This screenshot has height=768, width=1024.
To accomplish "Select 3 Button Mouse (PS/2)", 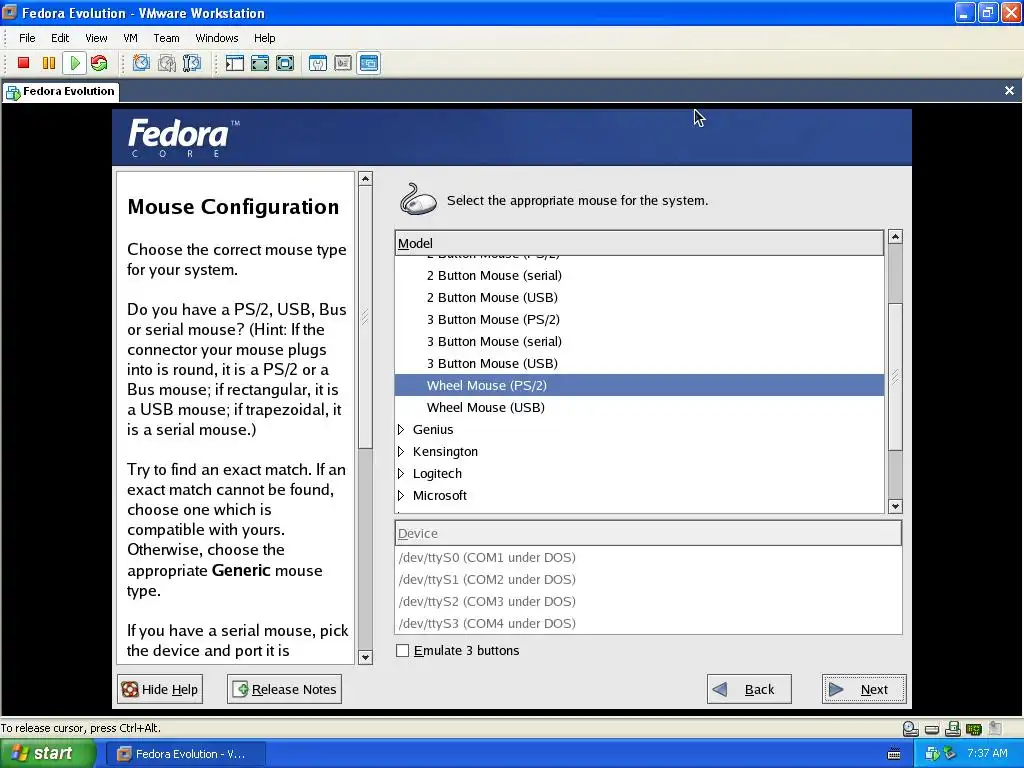I will pyautogui.click(x=639, y=319).
